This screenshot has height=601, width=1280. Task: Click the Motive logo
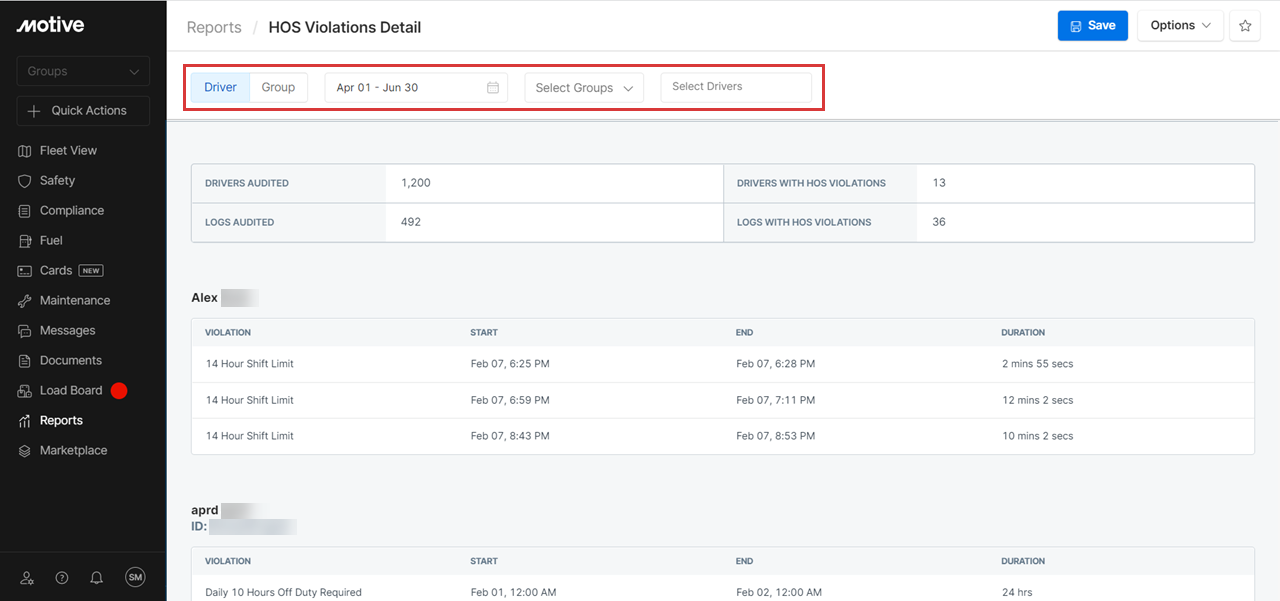click(51, 25)
